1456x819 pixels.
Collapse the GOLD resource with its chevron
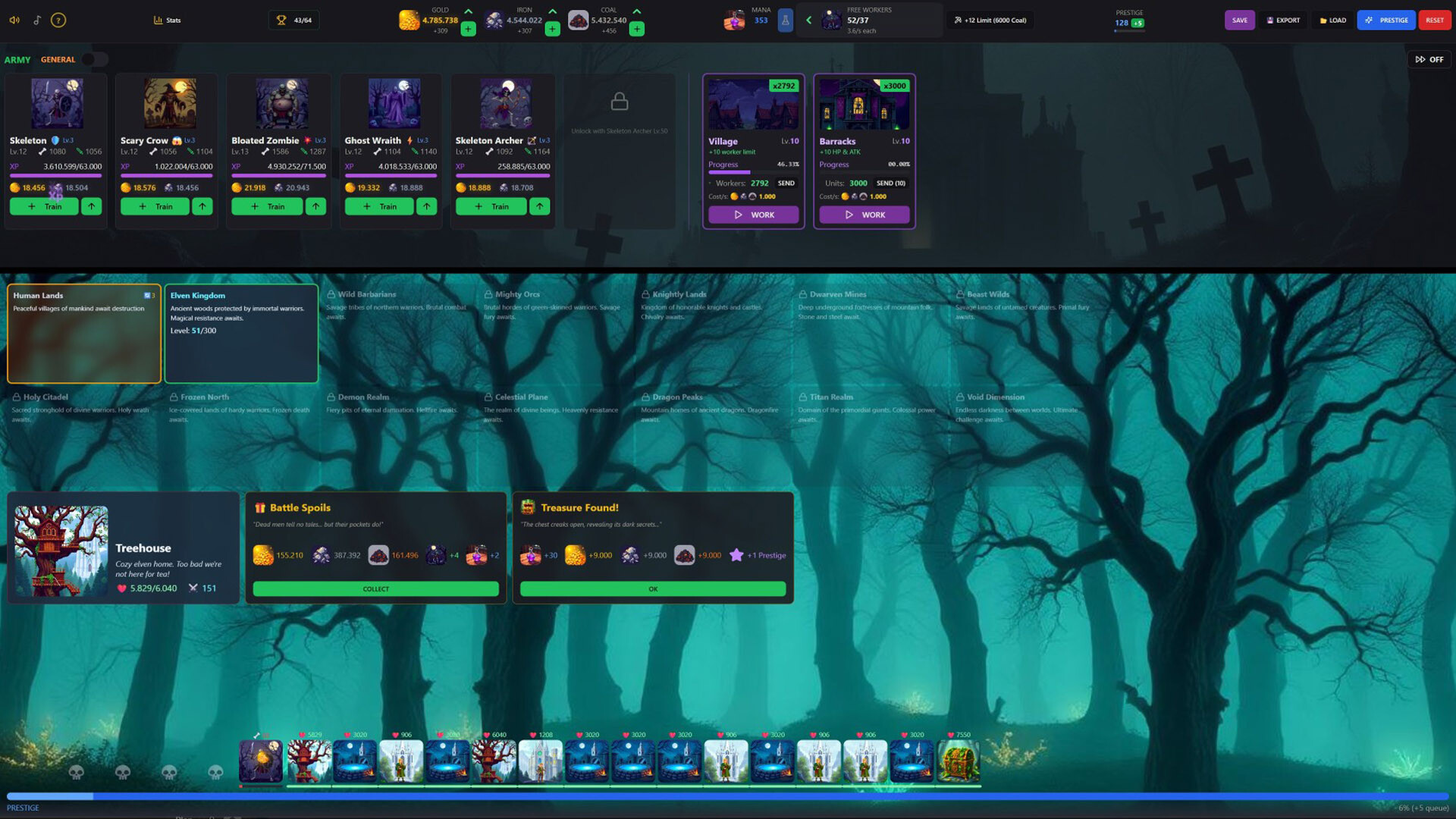pos(468,11)
